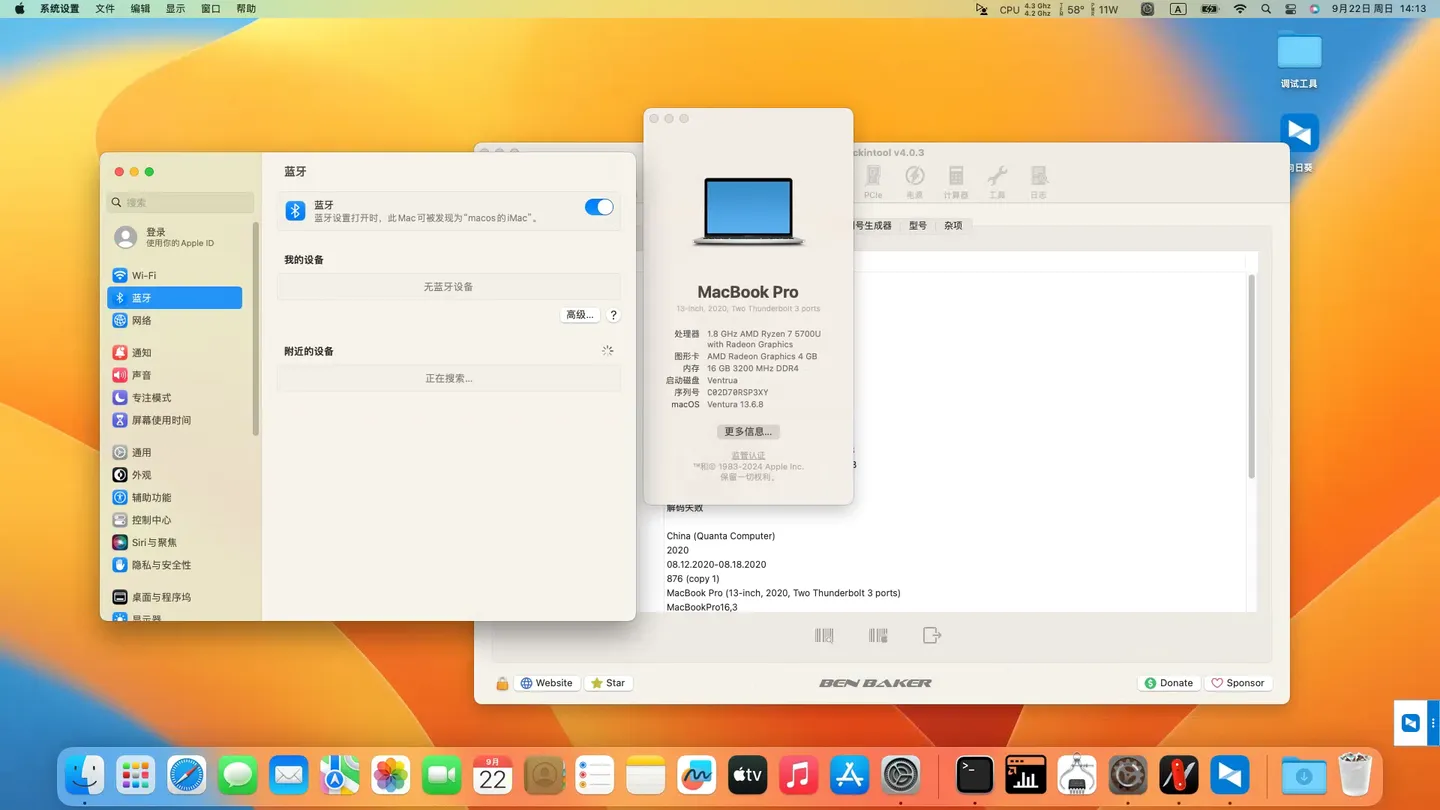The image size is (1440, 810).
Task: Click the Donate button in Hackintool
Action: pos(1168,682)
